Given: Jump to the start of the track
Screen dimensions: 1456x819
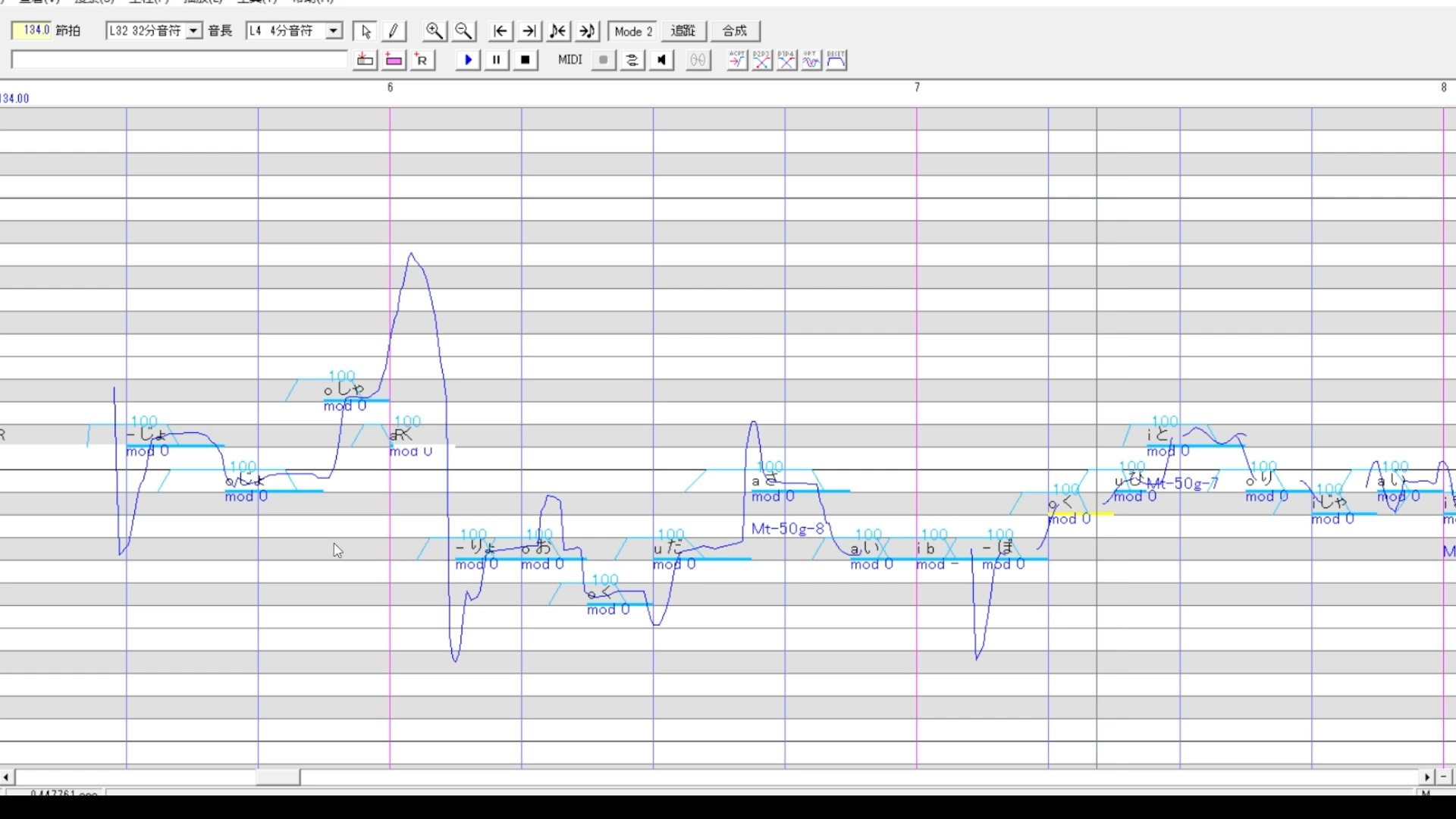Looking at the screenshot, I should click(500, 31).
